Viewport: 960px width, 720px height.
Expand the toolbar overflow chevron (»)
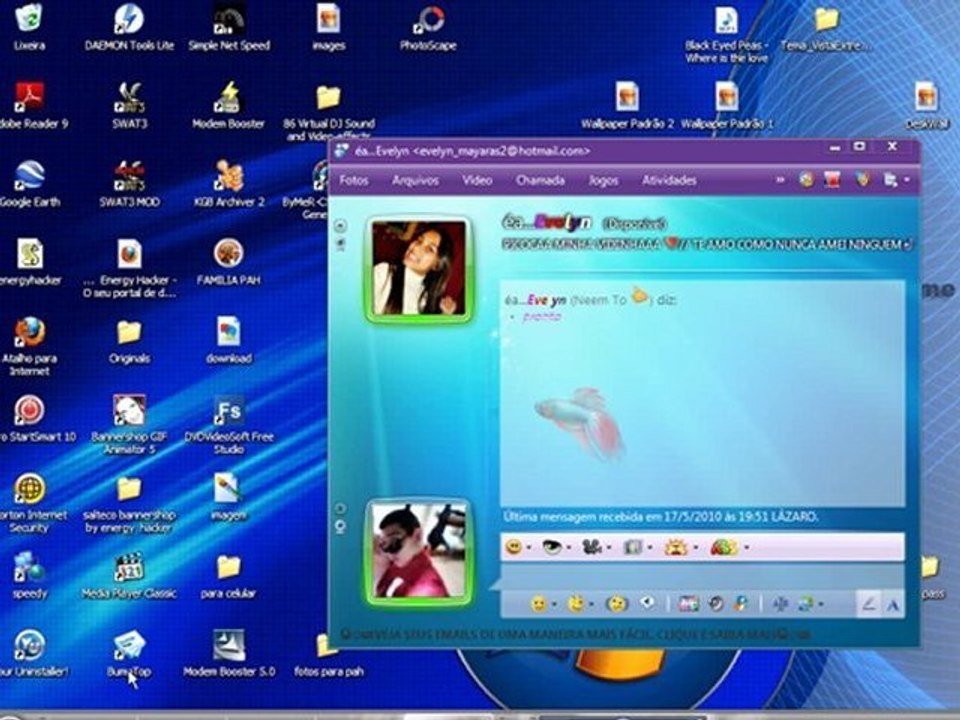point(780,180)
